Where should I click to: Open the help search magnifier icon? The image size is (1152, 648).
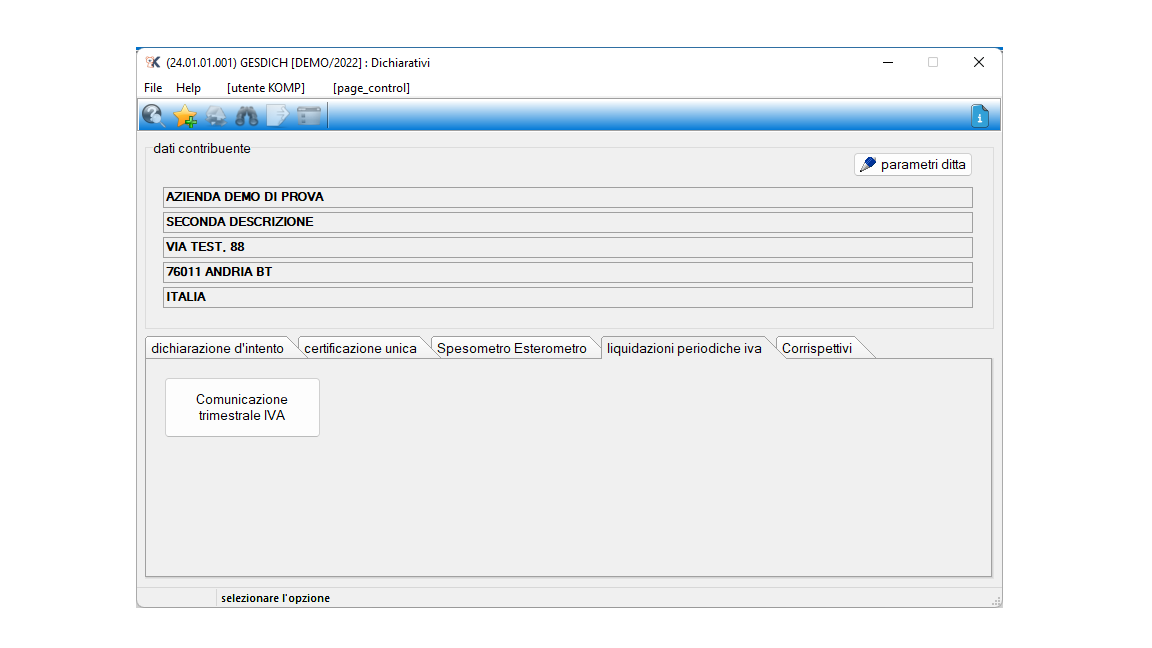pyautogui.click(x=154, y=115)
